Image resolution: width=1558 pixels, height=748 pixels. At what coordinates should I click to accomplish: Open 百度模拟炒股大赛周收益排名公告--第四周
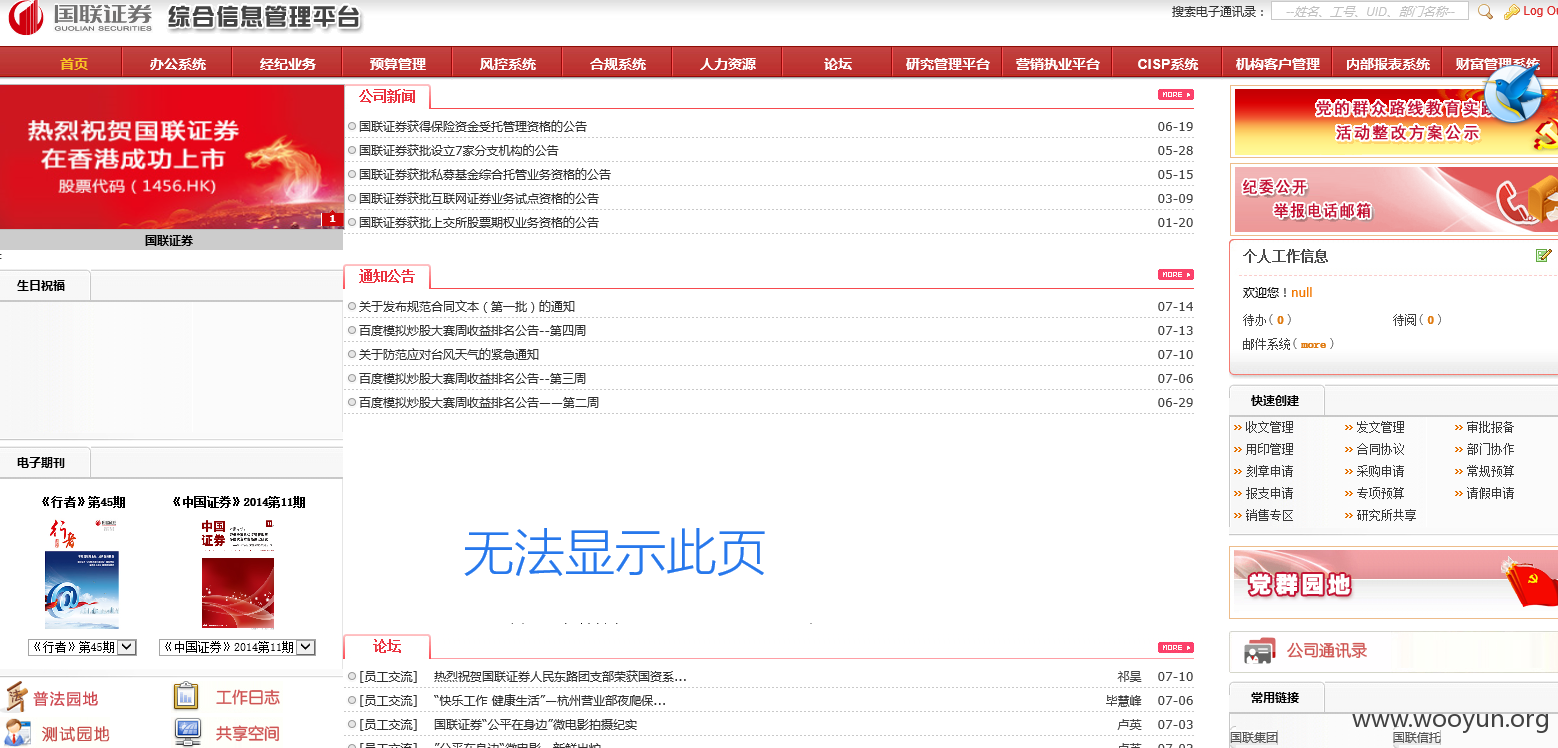point(473,331)
